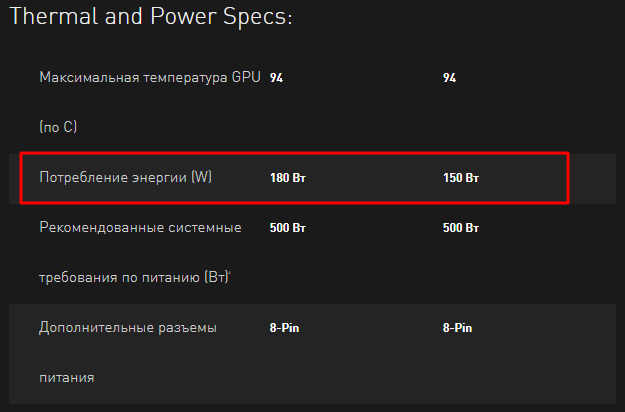Select 500 Вт in the first column
The width and height of the screenshot is (625, 412).
[287, 229]
